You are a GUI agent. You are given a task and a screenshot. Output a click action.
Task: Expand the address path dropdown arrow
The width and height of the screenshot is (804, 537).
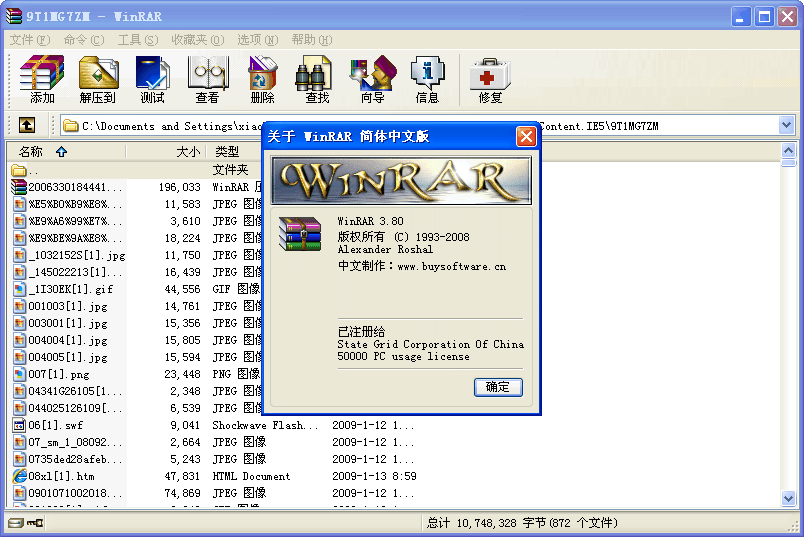pyautogui.click(x=786, y=126)
